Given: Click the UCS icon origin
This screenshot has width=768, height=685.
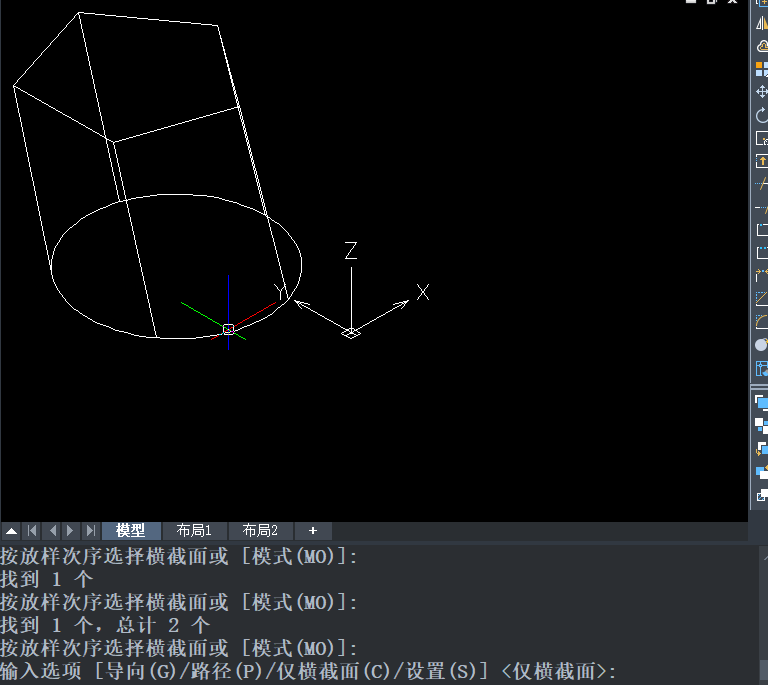Looking at the screenshot, I should 351,333.
